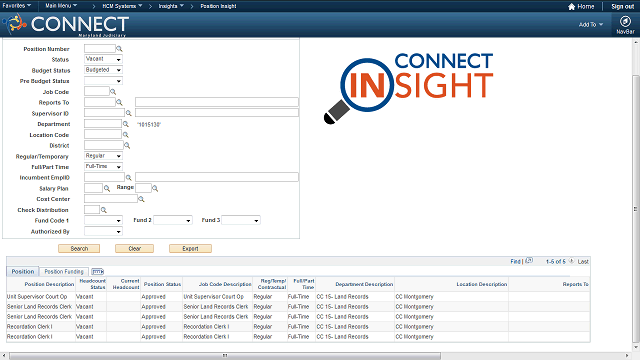Click in the Location Code input field
The height and width of the screenshot is (360, 640).
[x=103, y=134]
